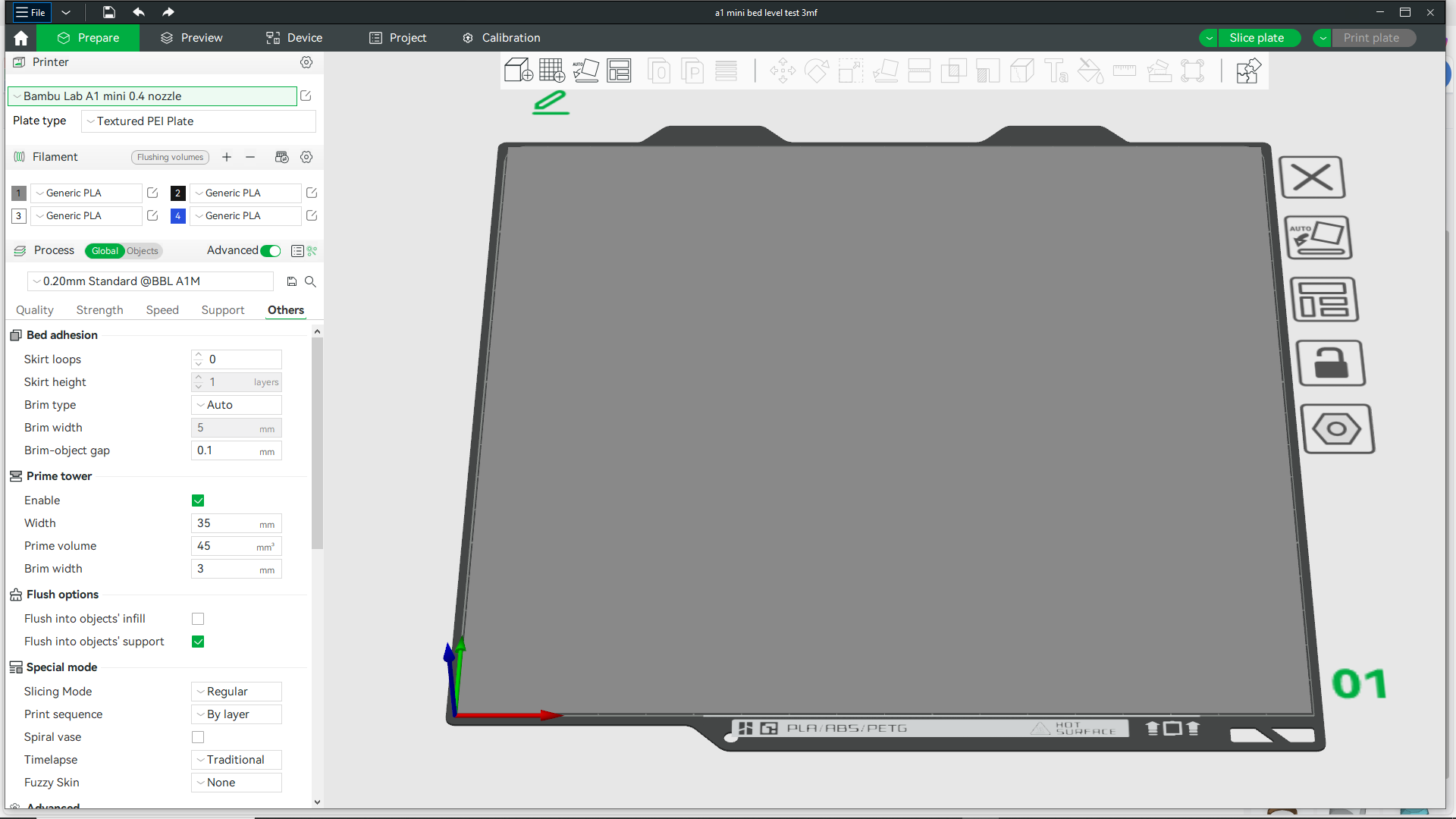Viewport: 1456px width, 819px height.
Task: Lock the current build plate
Action: [1332, 363]
